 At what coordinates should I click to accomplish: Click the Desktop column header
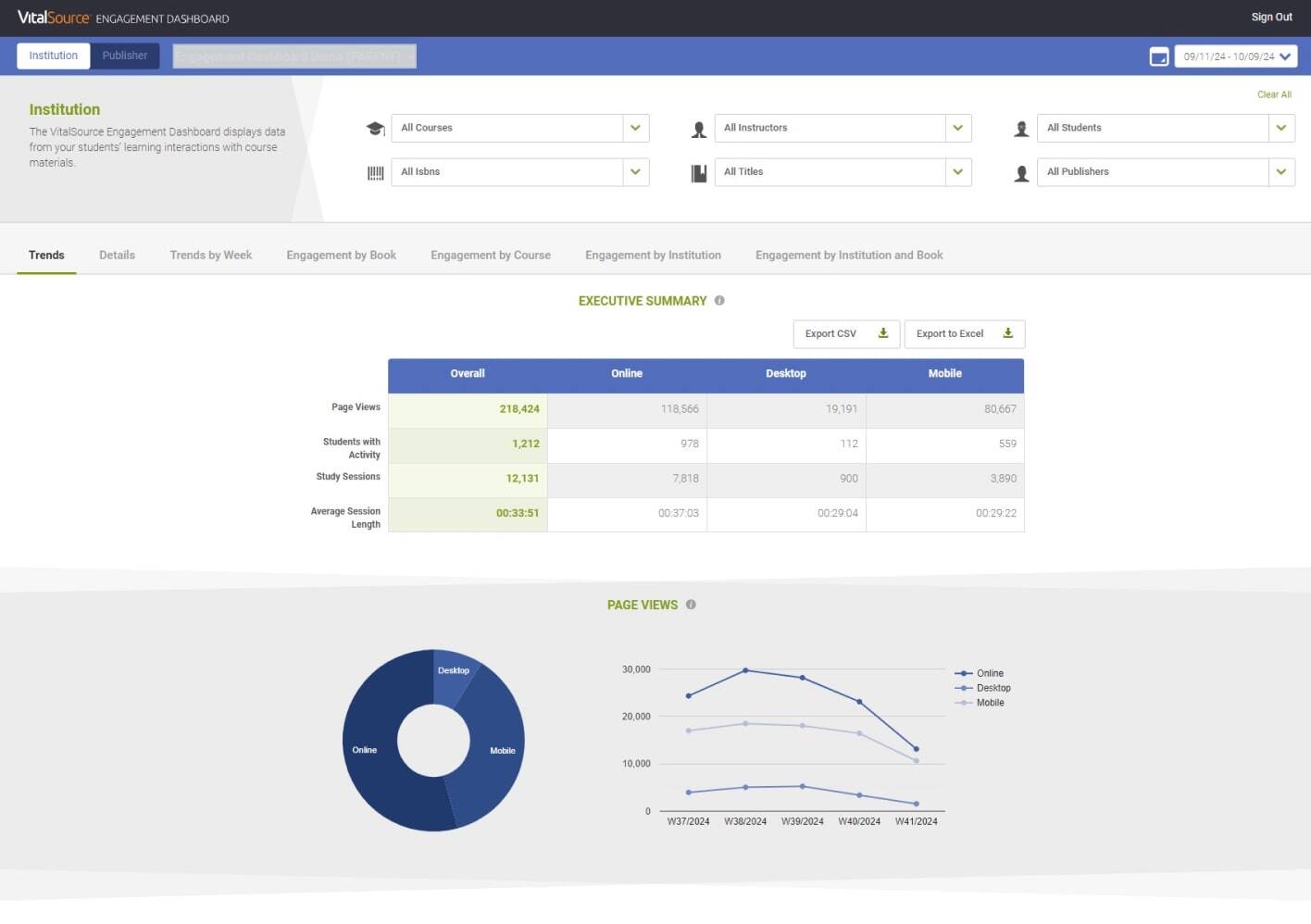coord(786,374)
